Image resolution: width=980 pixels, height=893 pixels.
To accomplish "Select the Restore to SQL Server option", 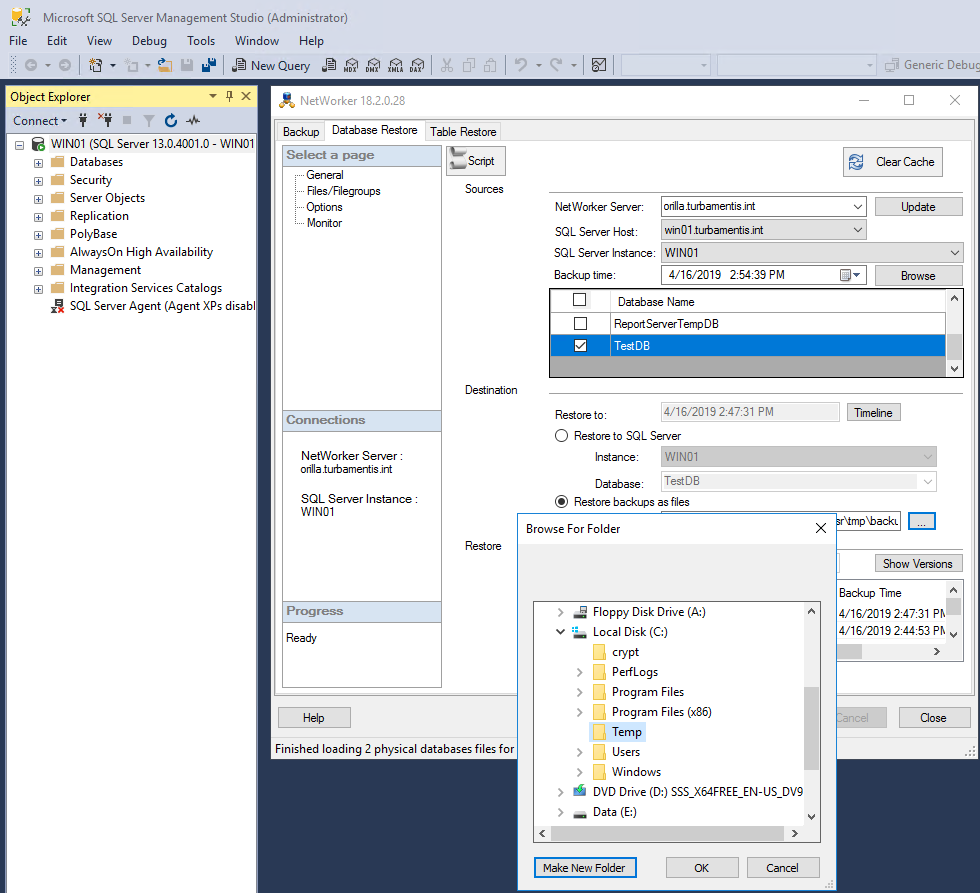I will pyautogui.click(x=561, y=436).
